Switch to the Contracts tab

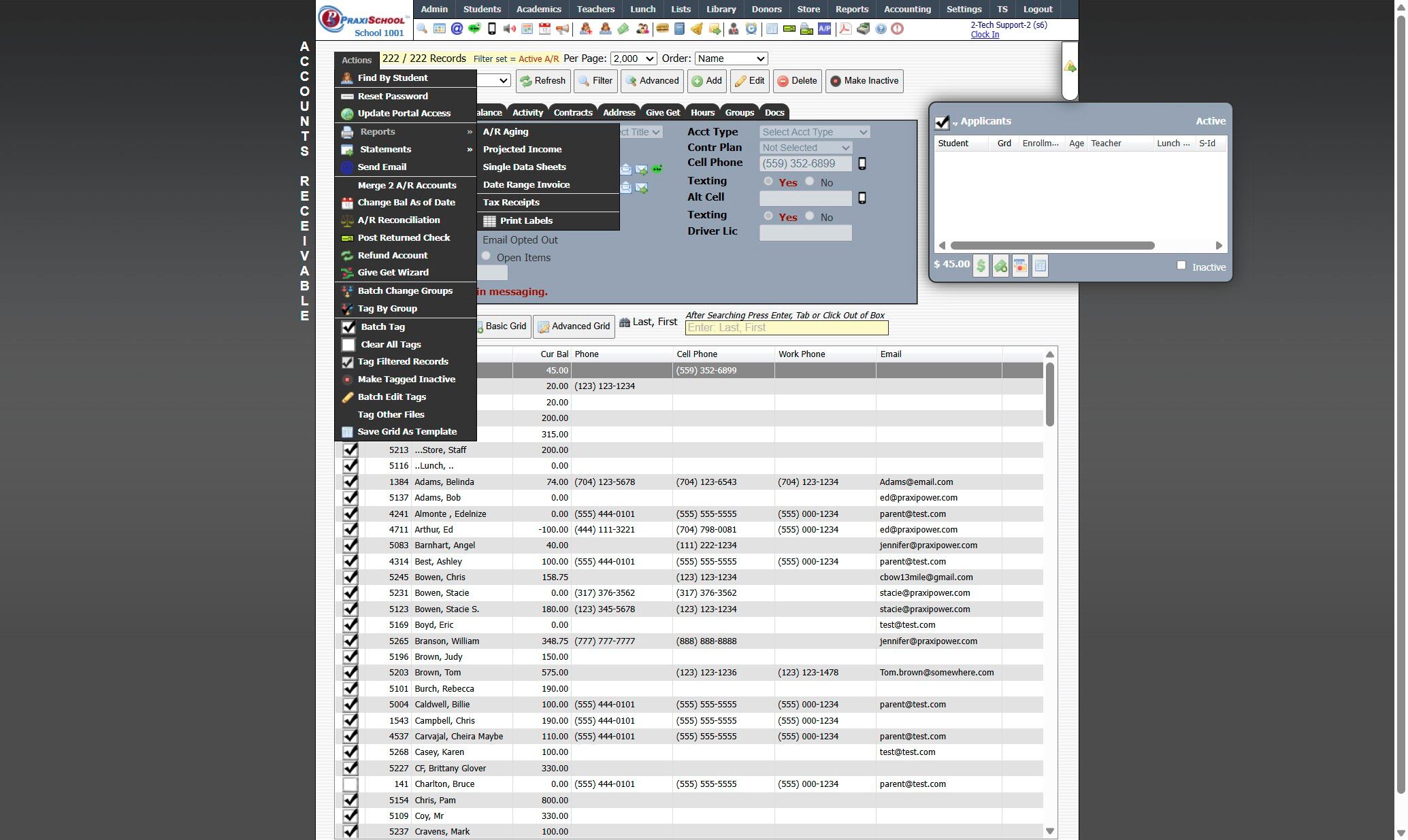572,113
